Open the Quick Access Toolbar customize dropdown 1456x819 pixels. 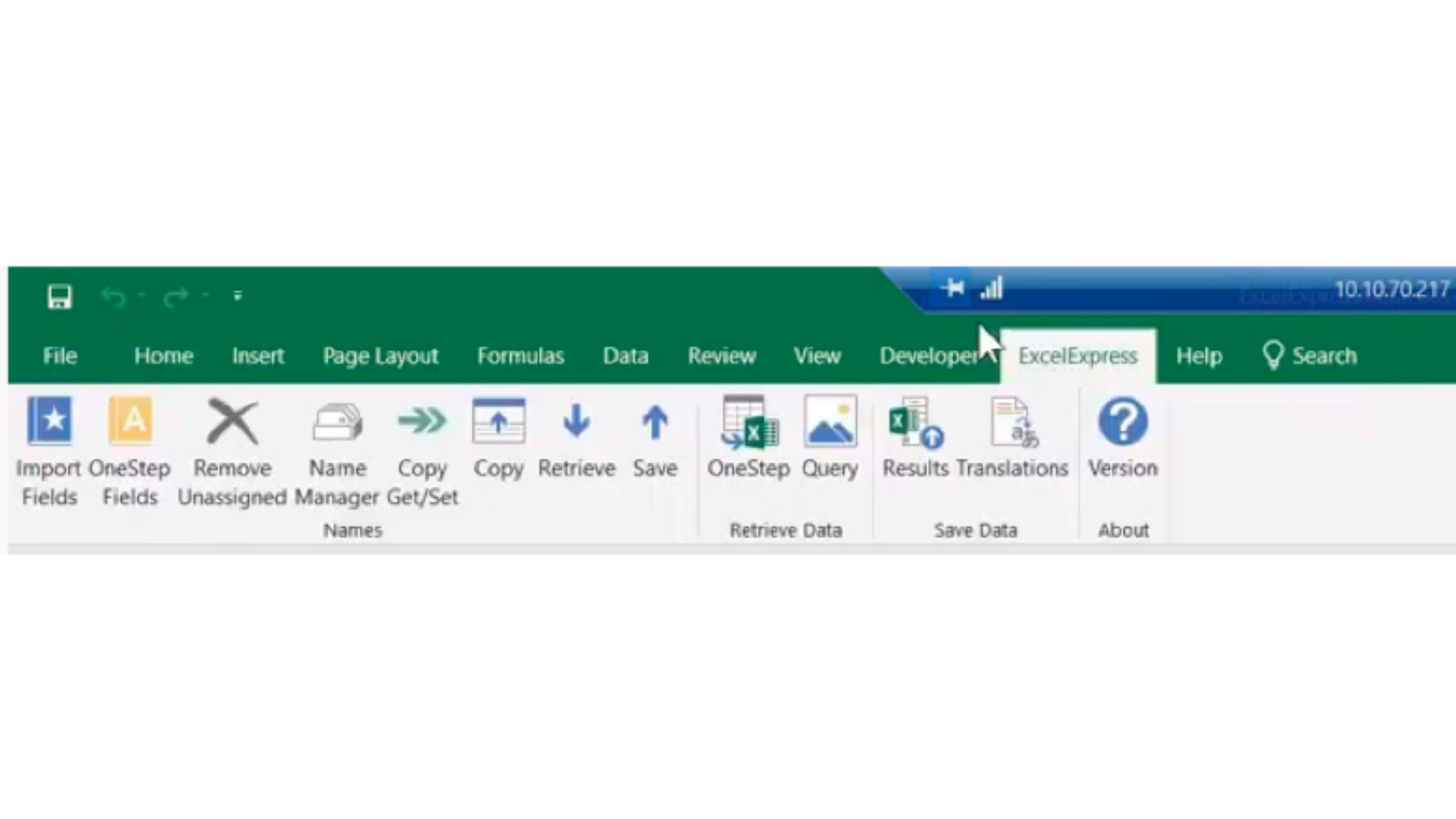(x=237, y=294)
